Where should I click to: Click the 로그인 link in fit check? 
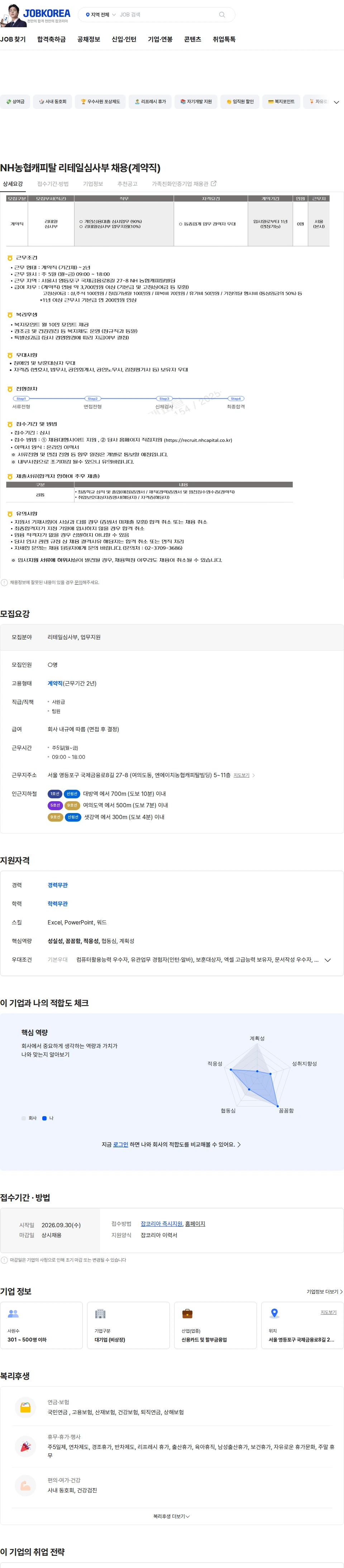[x=120, y=1144]
